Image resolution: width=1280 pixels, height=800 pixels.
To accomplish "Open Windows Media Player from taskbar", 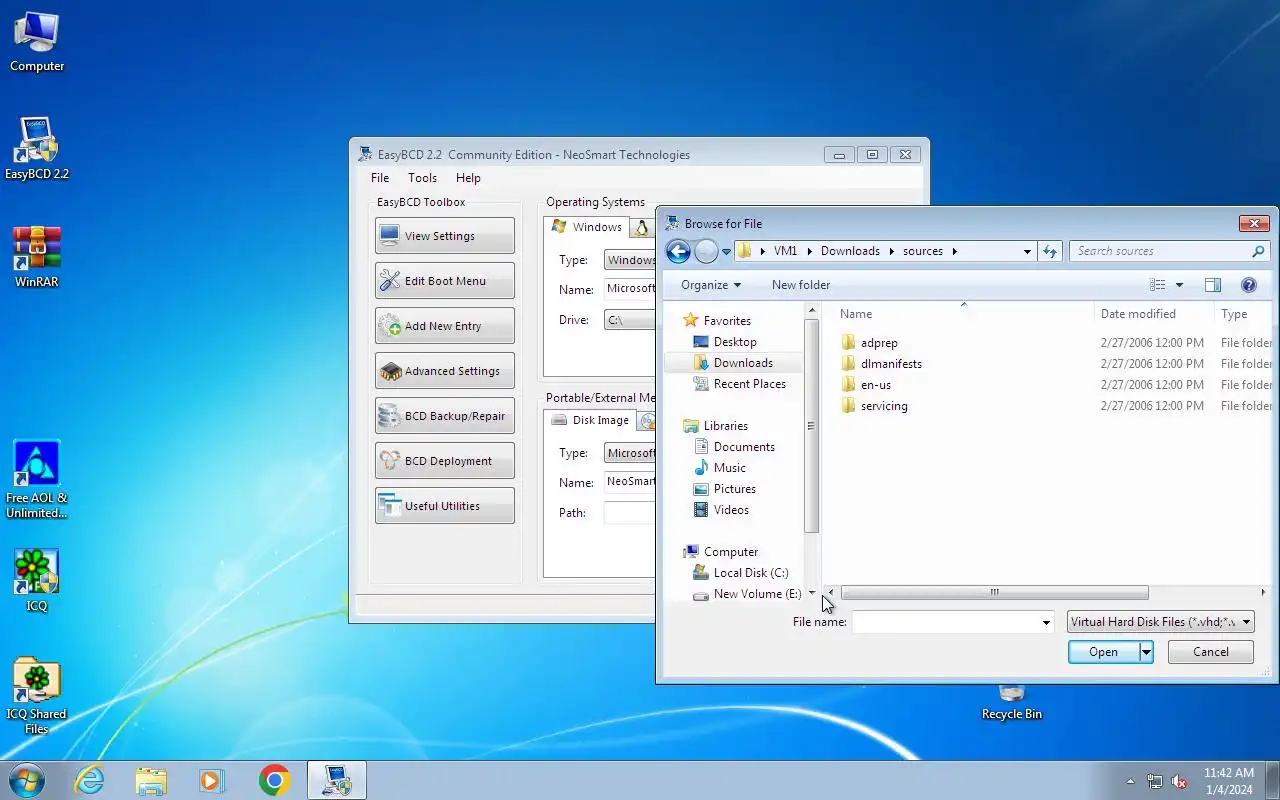I will pyautogui.click(x=212, y=780).
